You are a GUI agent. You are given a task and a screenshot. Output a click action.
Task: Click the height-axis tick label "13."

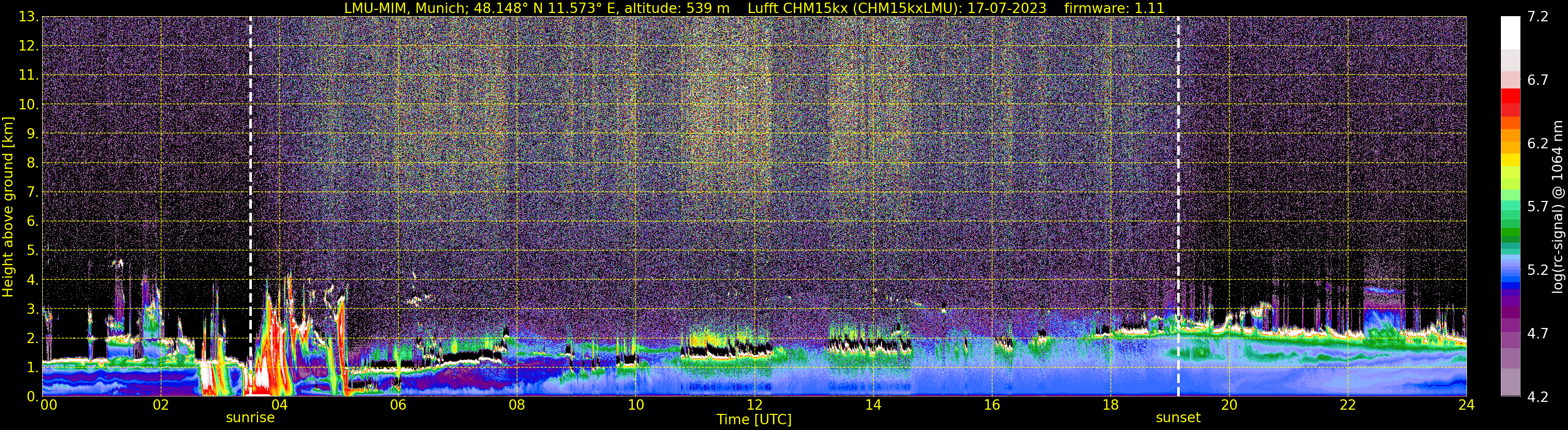pyautogui.click(x=29, y=17)
